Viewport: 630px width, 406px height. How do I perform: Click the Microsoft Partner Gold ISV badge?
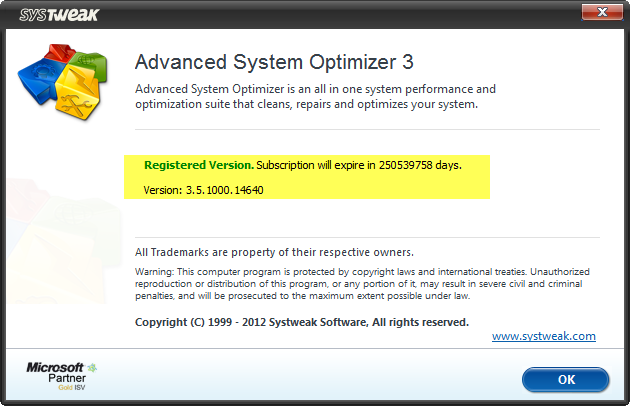[x=61, y=376]
